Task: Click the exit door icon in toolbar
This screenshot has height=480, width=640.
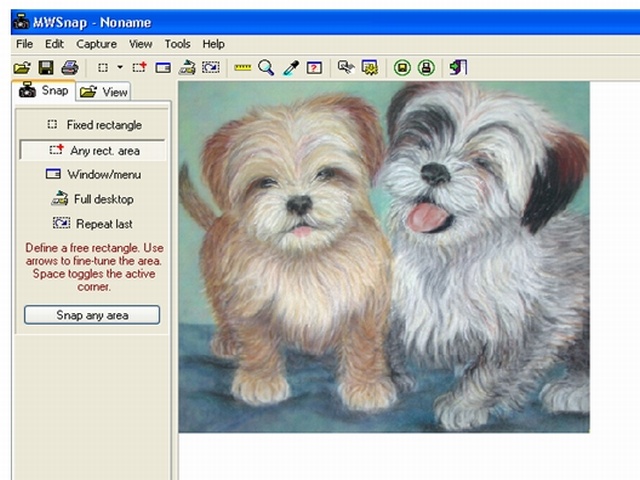Action: pyautogui.click(x=458, y=68)
